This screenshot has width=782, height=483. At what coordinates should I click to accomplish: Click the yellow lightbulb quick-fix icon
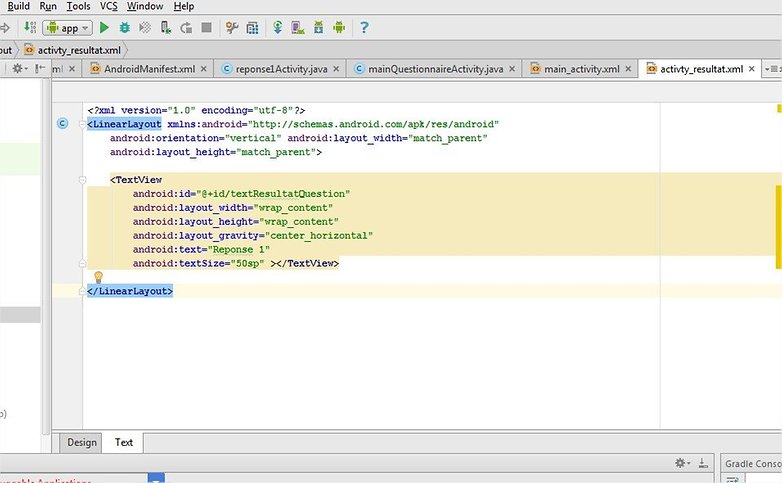(x=98, y=277)
